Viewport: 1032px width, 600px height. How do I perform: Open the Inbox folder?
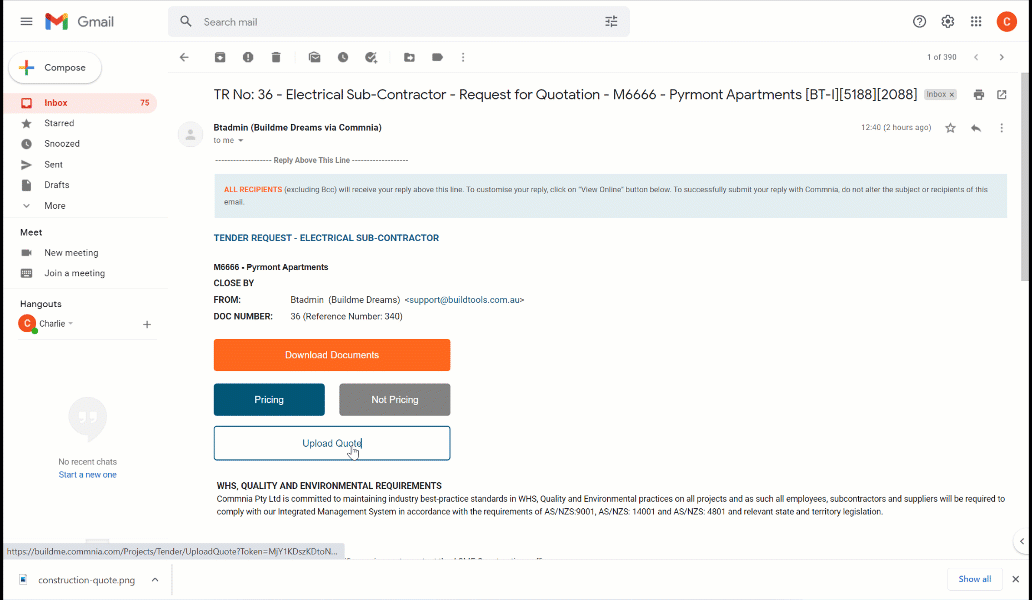pos(80,103)
